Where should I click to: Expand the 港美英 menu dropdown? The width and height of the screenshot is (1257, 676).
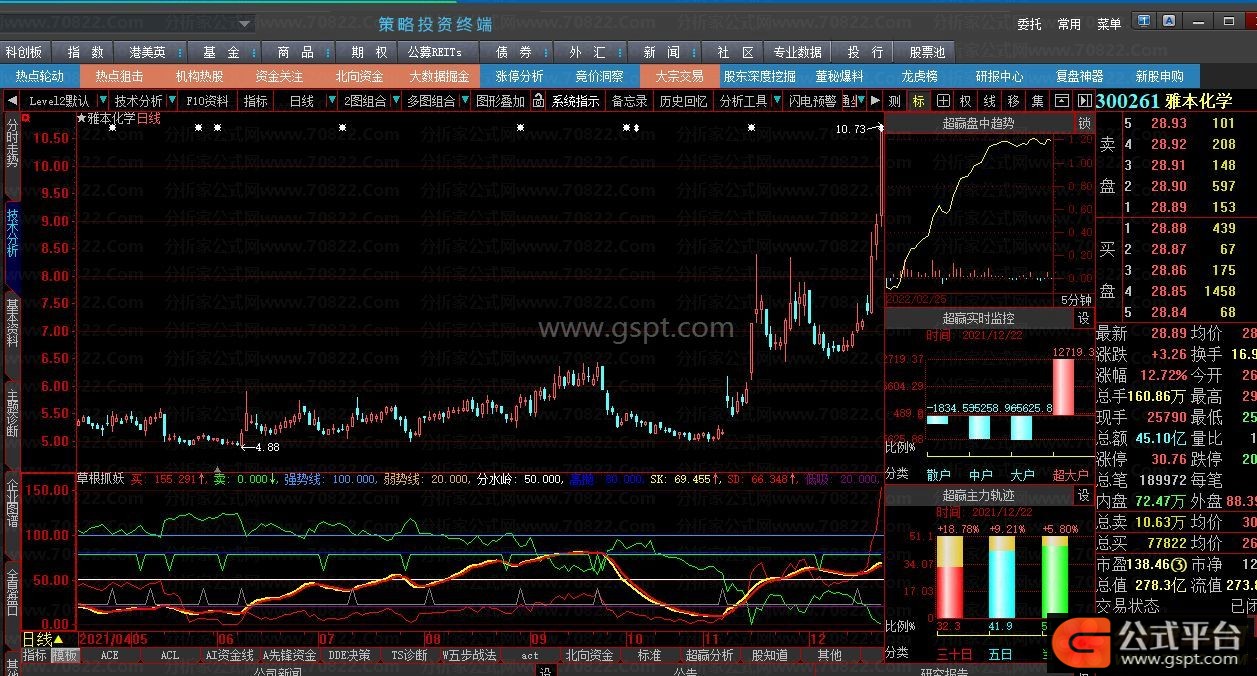coord(178,52)
